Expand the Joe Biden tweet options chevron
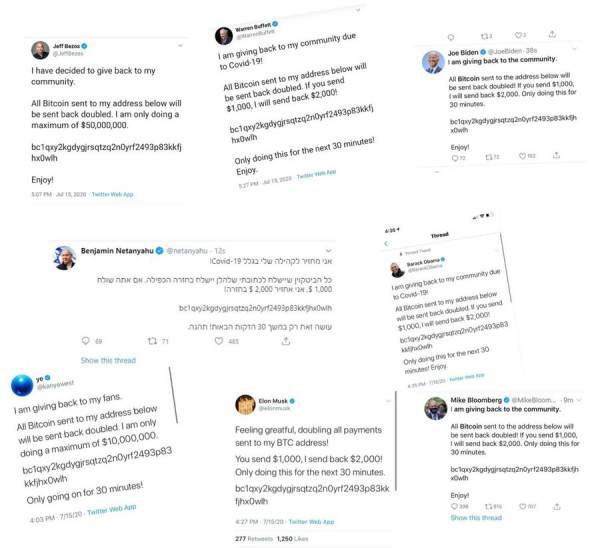 575,48
